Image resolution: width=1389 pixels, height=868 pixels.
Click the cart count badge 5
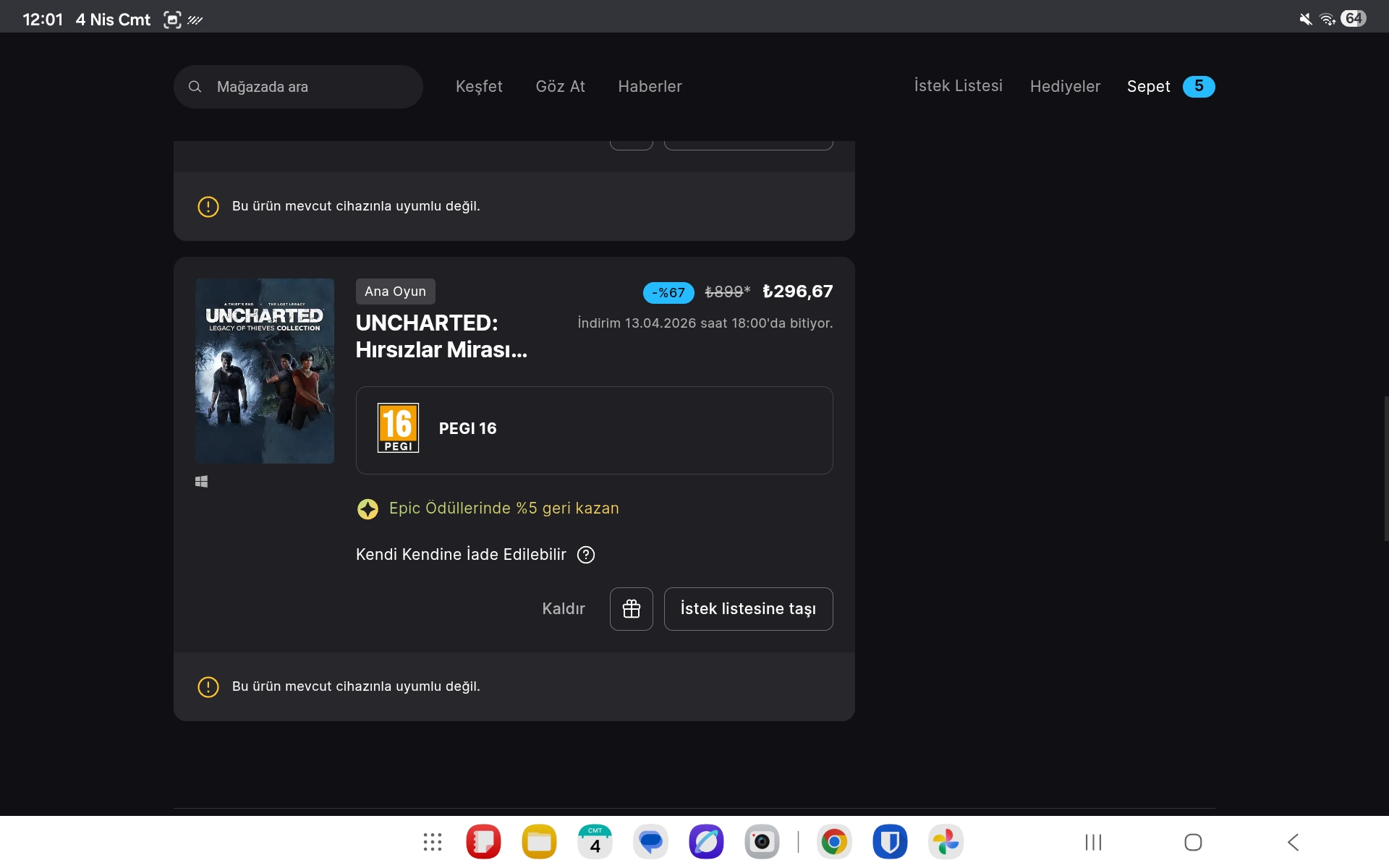(x=1199, y=87)
